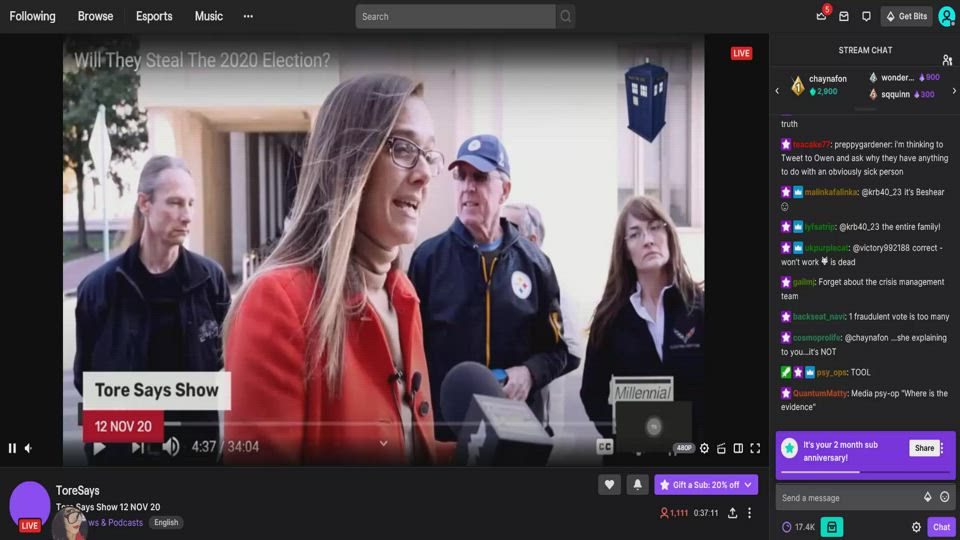
Task: Click the share upload icon below the video
Action: click(732, 513)
